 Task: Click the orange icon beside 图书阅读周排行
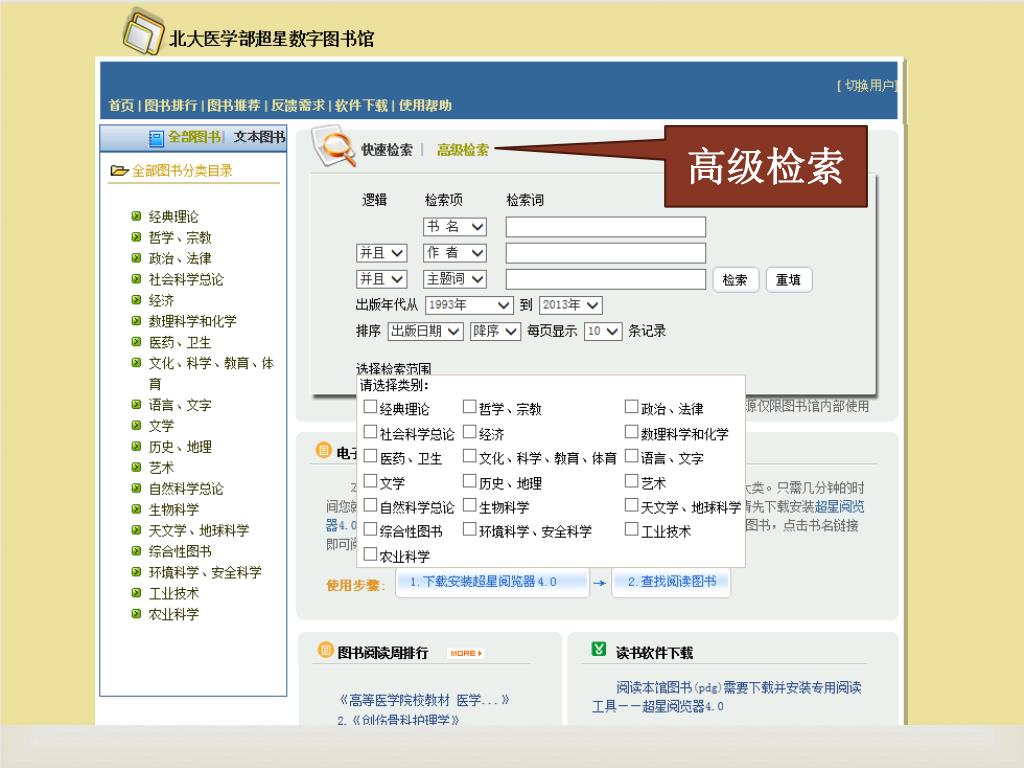coord(325,650)
